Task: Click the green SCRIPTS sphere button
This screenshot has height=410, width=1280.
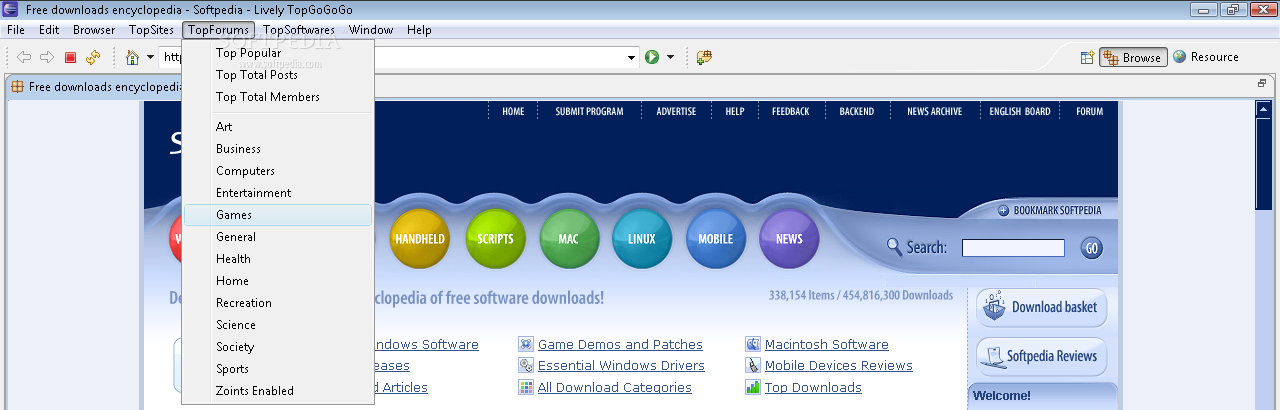Action: tap(495, 239)
